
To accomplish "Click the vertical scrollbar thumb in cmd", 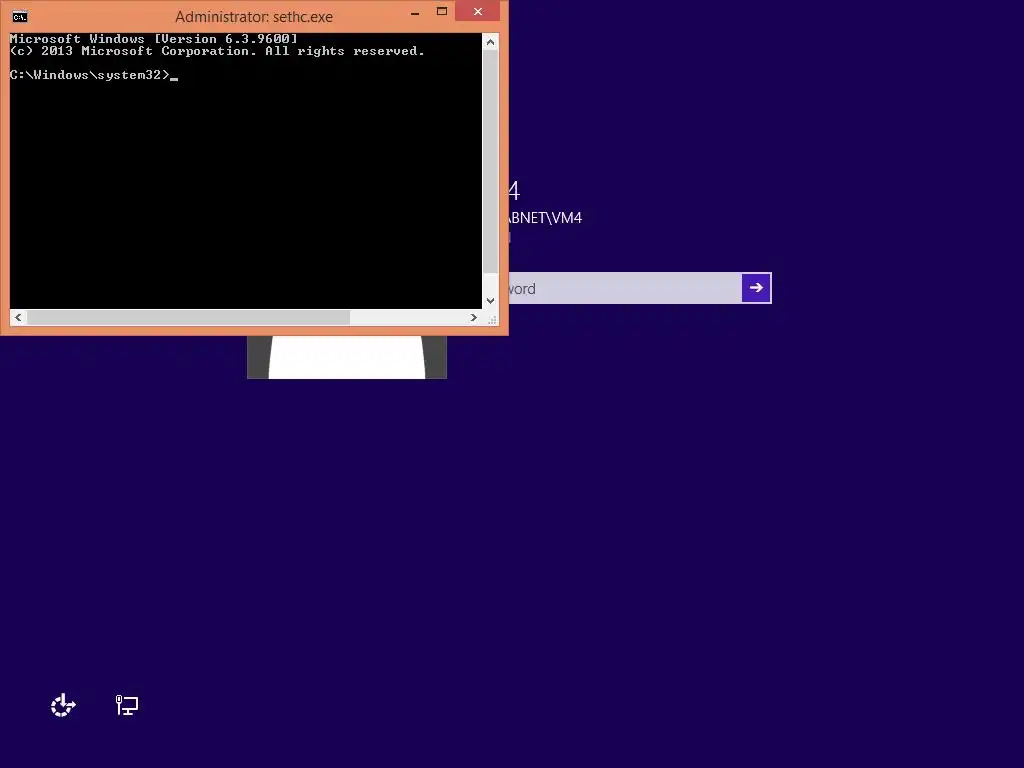I will (490, 161).
